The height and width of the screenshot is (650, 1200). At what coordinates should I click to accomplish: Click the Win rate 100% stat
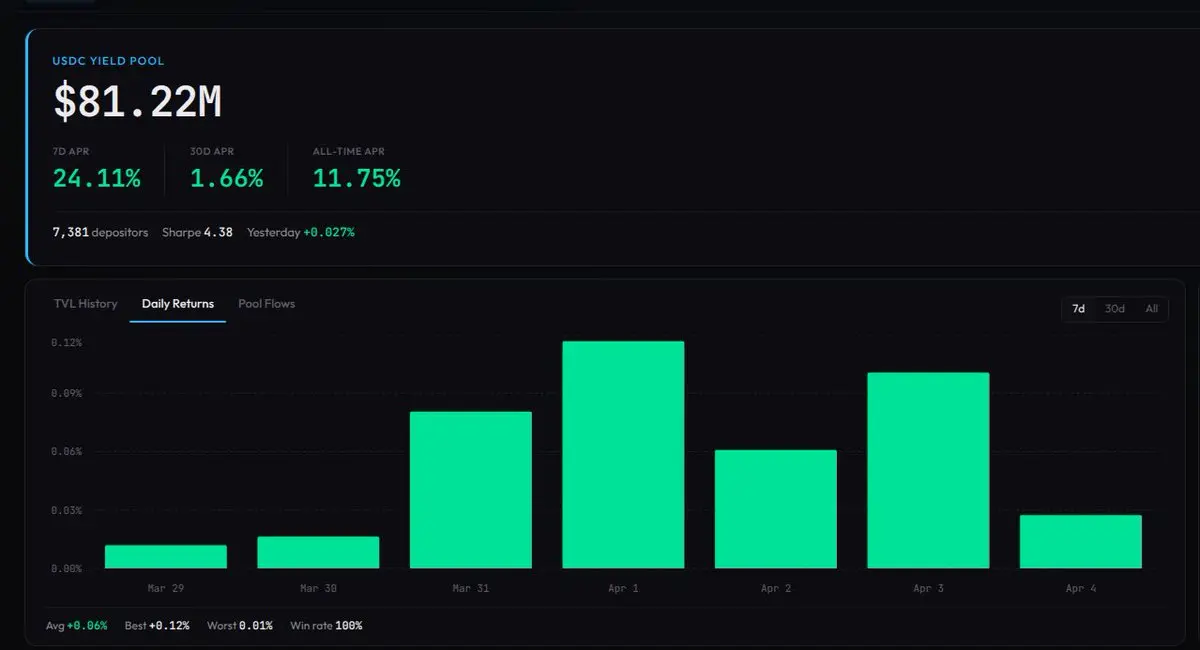click(x=326, y=626)
